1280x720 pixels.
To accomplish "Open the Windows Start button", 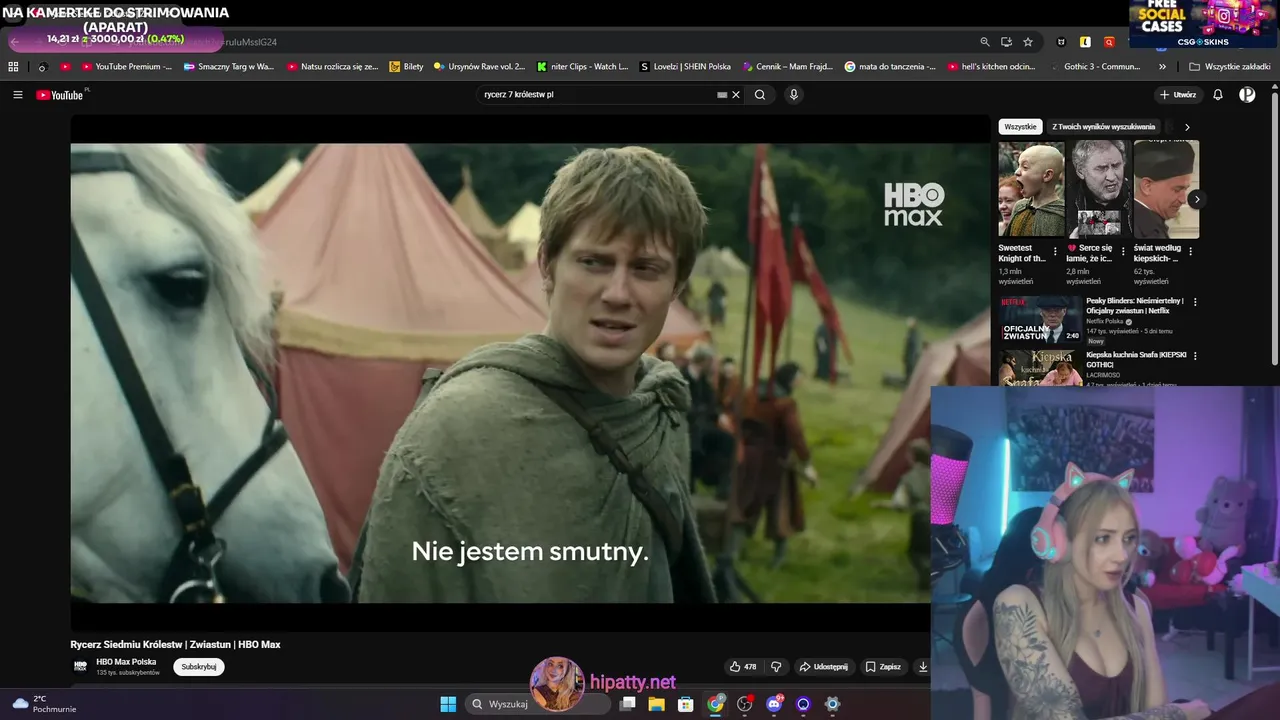I will (x=448, y=704).
